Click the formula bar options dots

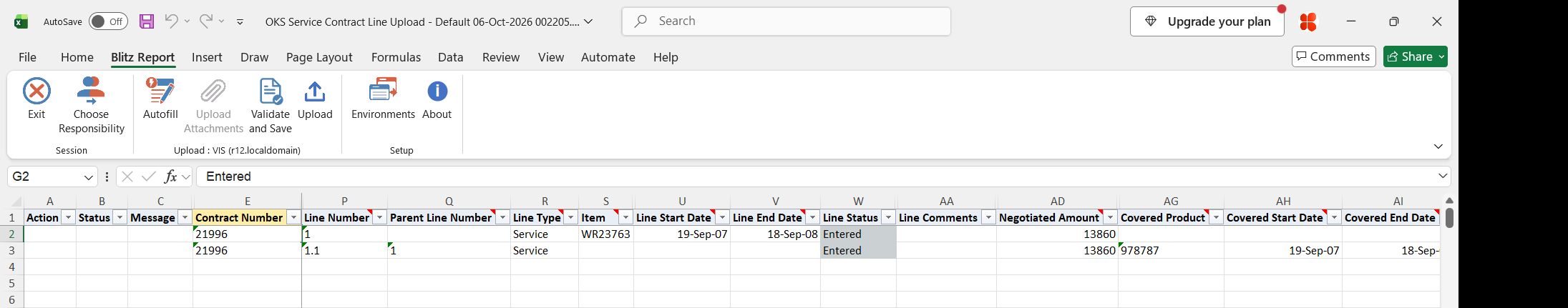pos(107,177)
